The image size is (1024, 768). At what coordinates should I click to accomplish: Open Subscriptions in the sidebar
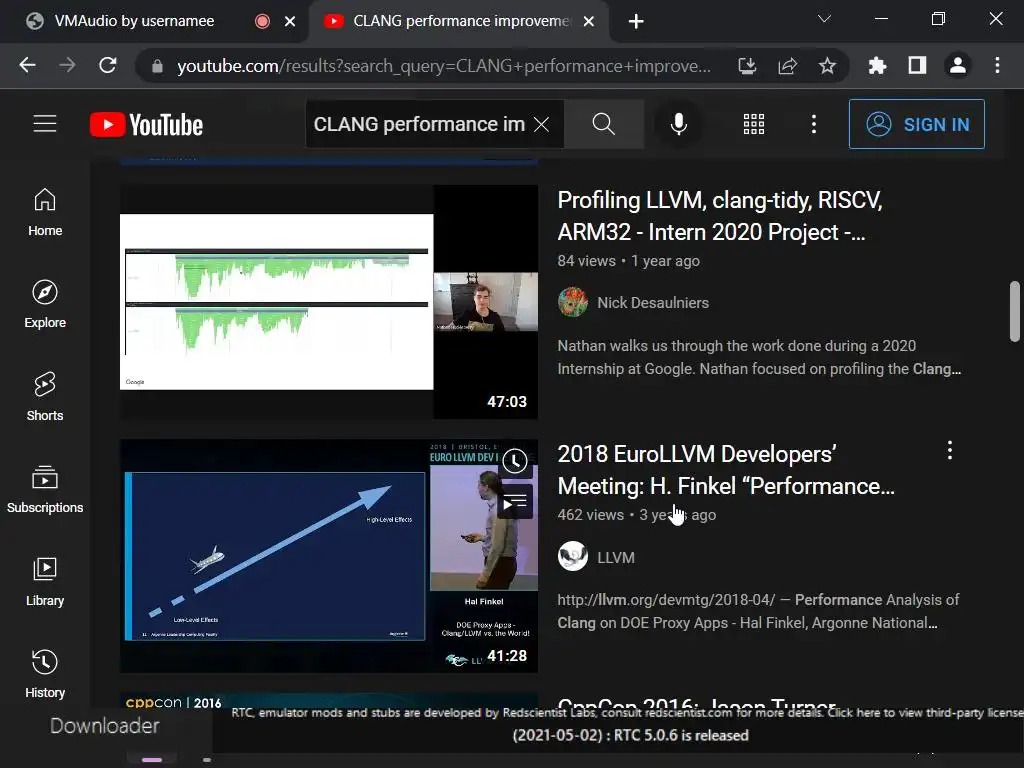click(x=45, y=489)
